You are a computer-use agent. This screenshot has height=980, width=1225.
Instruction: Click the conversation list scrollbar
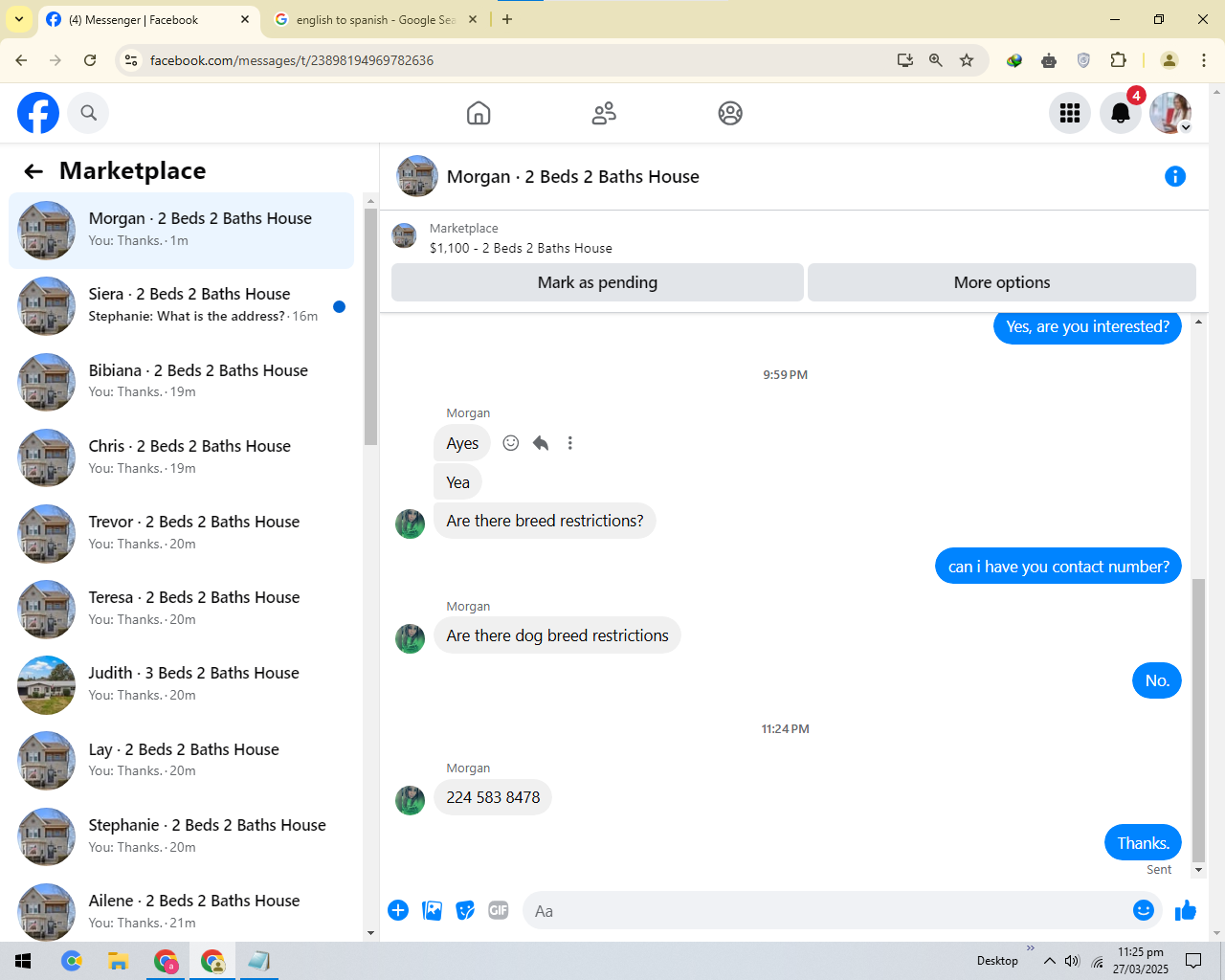(x=371, y=326)
